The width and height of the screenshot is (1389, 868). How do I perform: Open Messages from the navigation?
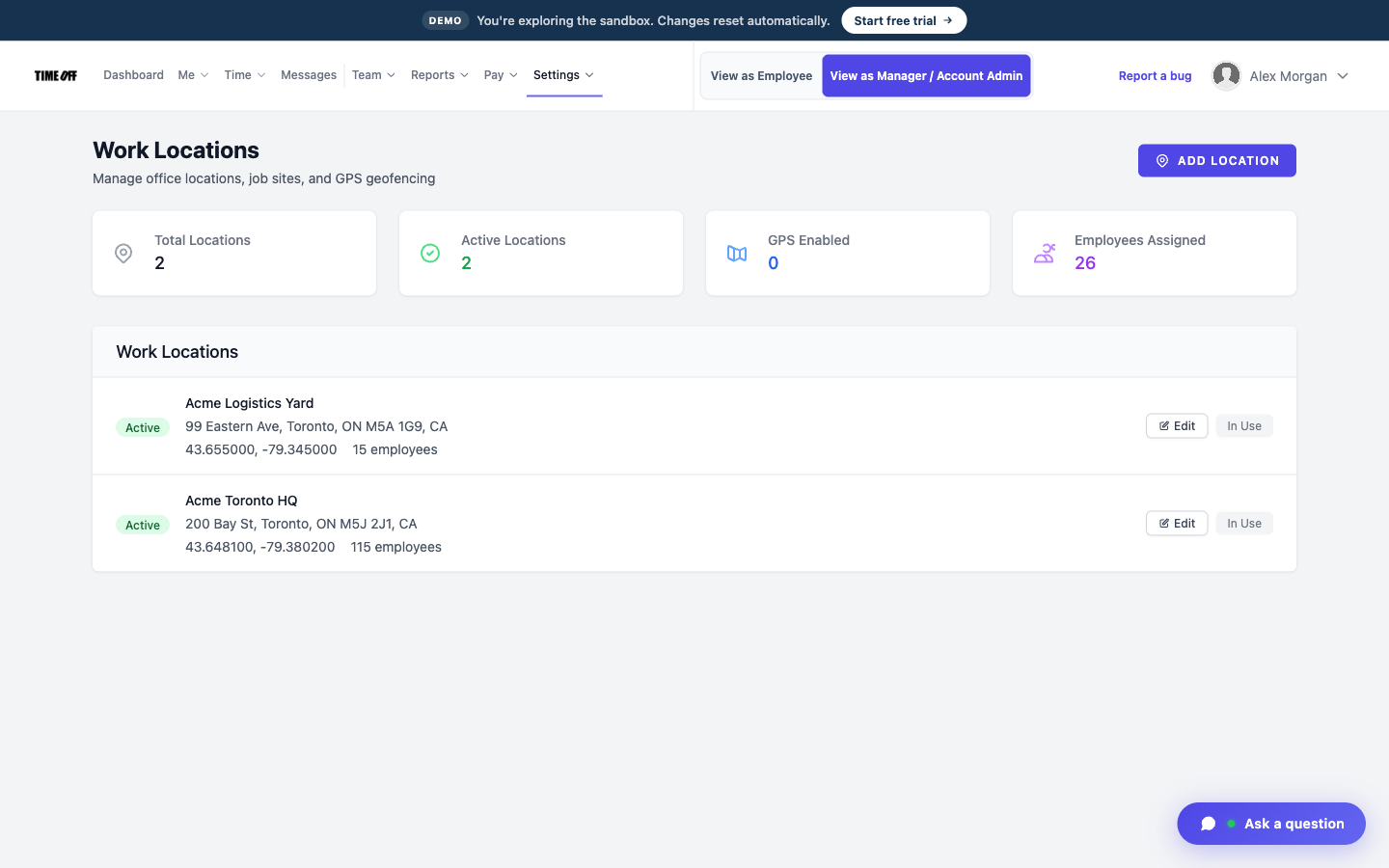pos(309,75)
